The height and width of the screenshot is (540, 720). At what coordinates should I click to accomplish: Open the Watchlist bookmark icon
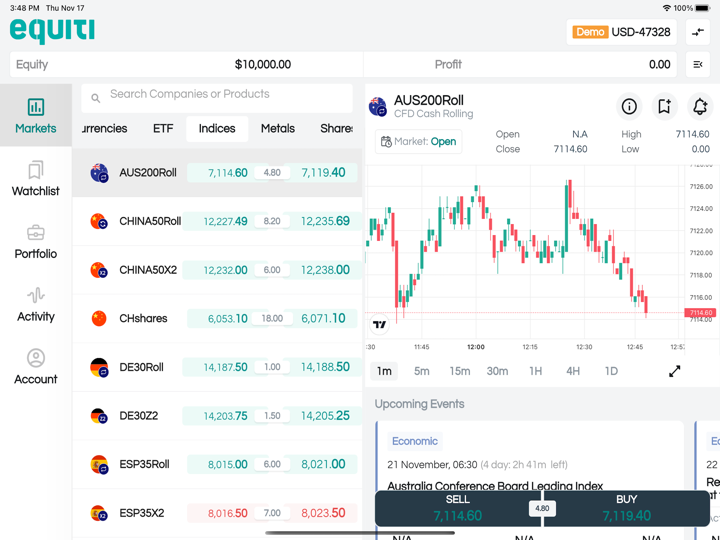pyautogui.click(x=36, y=171)
